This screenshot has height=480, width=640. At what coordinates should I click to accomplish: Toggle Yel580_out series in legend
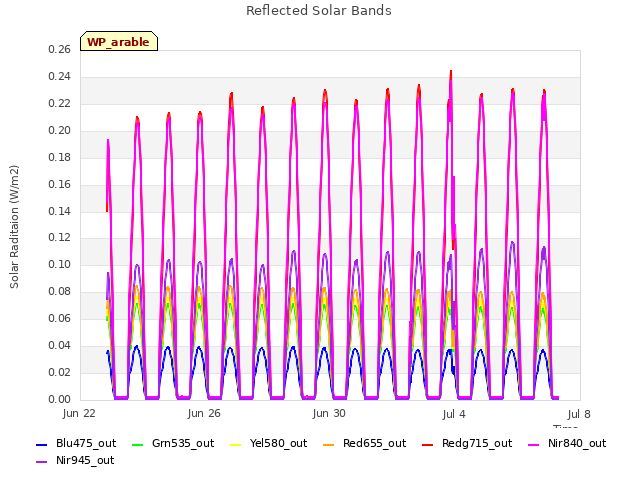(269, 444)
